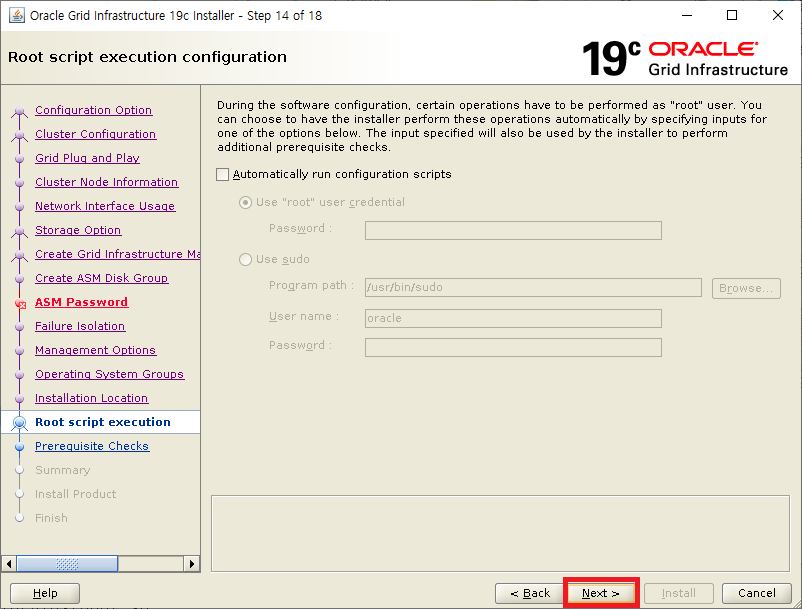This screenshot has height=609, width=802.
Task: Click the Prerequisite Checks step marker icon
Action: pos(19,447)
